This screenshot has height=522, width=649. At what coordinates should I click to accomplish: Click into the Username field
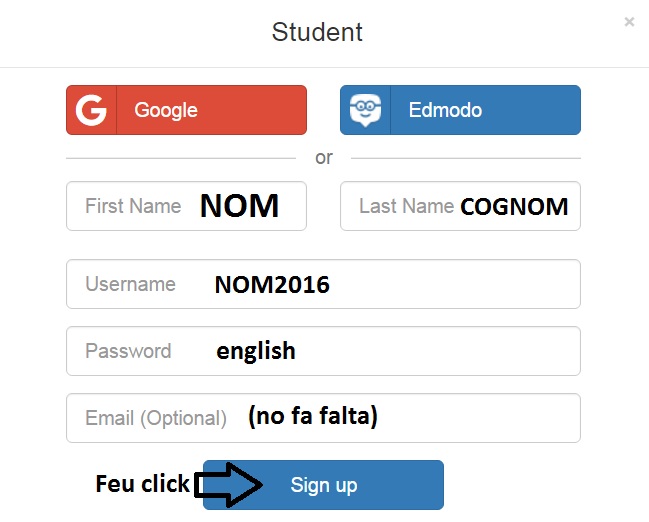pyautogui.click(x=130, y=285)
